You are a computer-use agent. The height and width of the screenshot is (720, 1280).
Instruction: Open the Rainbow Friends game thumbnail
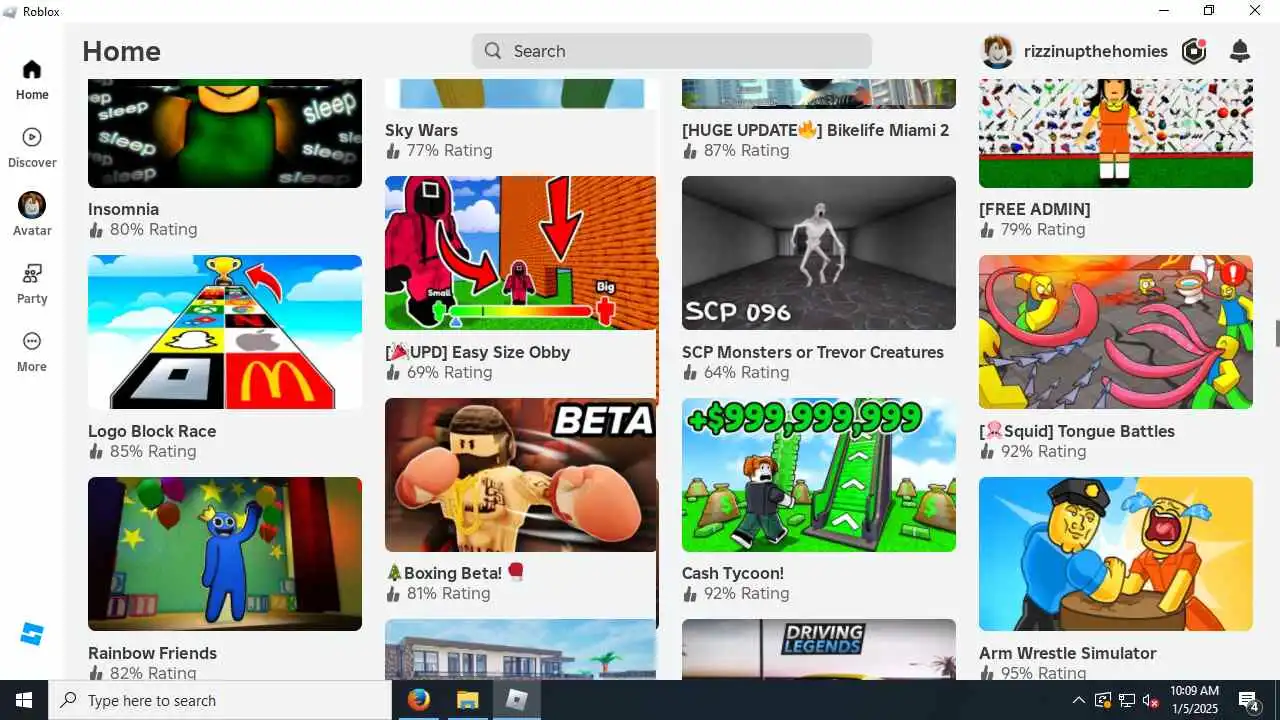[x=225, y=554]
